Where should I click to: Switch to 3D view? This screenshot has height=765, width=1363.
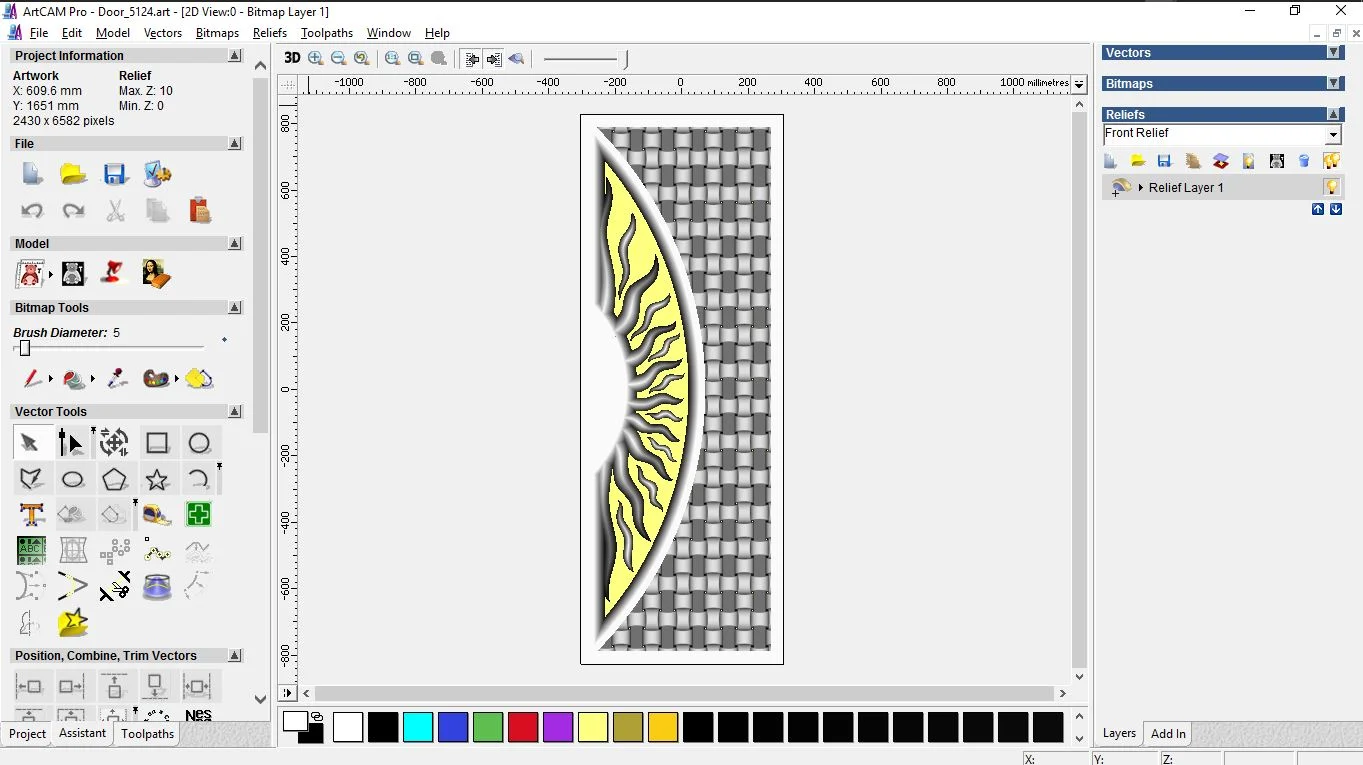[x=292, y=59]
